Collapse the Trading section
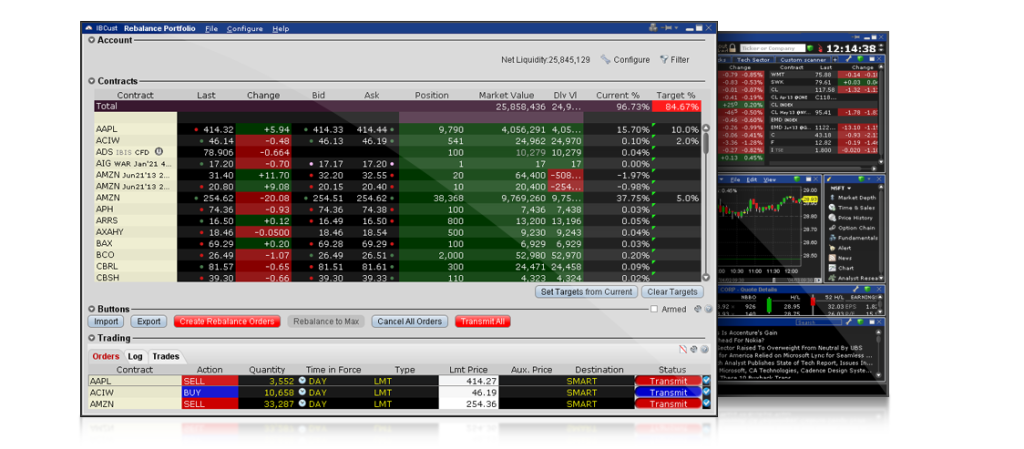 (x=92, y=338)
